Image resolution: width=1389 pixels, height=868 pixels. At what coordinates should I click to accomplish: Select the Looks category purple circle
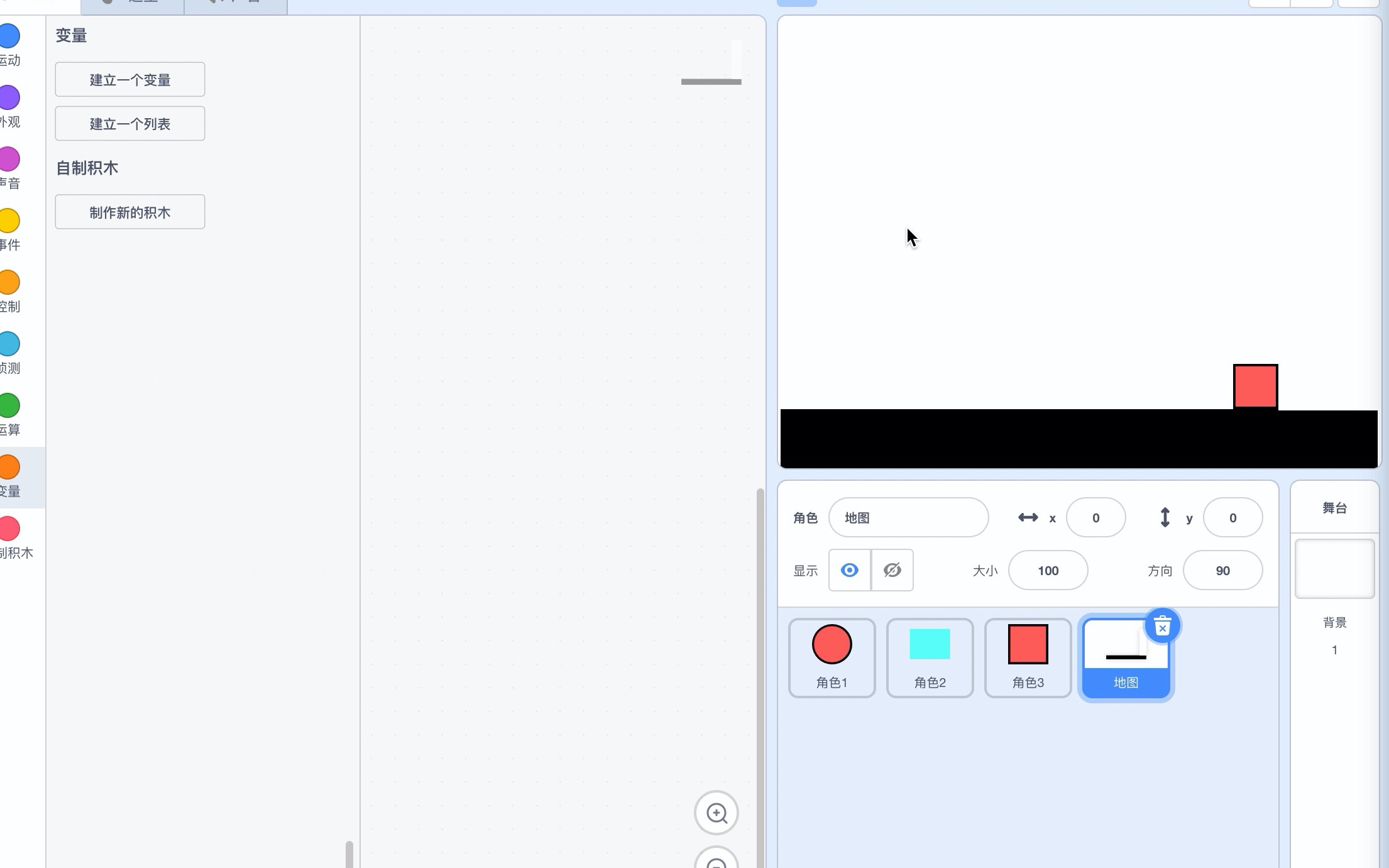9,97
